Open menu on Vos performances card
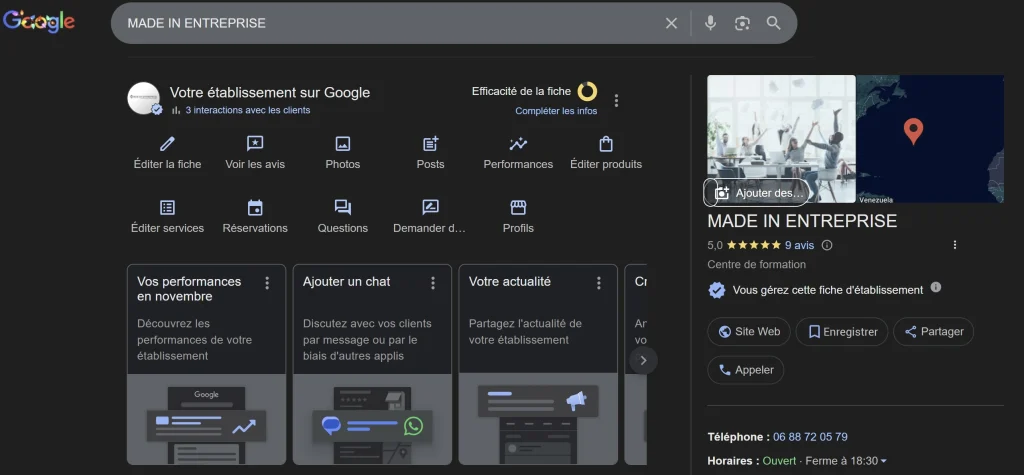The height and width of the screenshot is (475, 1024). tap(267, 283)
